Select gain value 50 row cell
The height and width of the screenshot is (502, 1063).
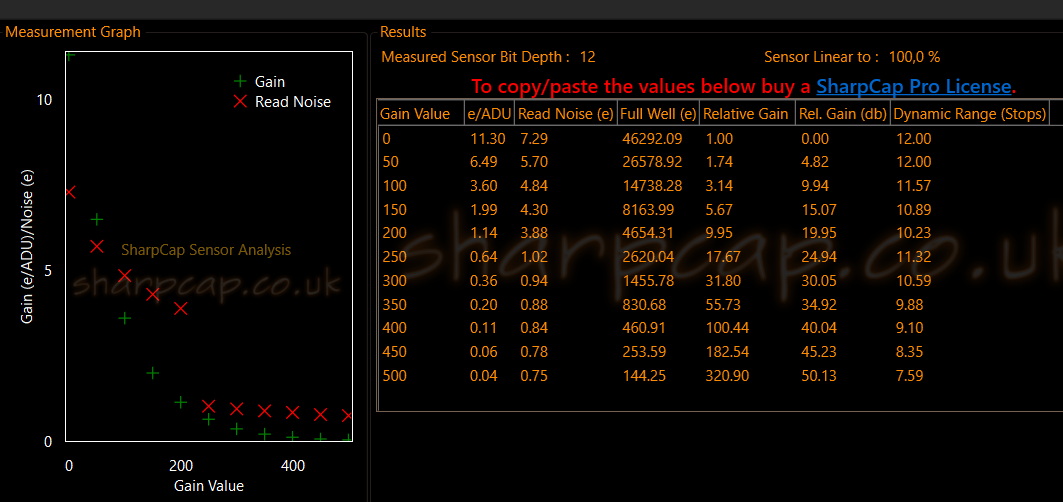click(390, 162)
